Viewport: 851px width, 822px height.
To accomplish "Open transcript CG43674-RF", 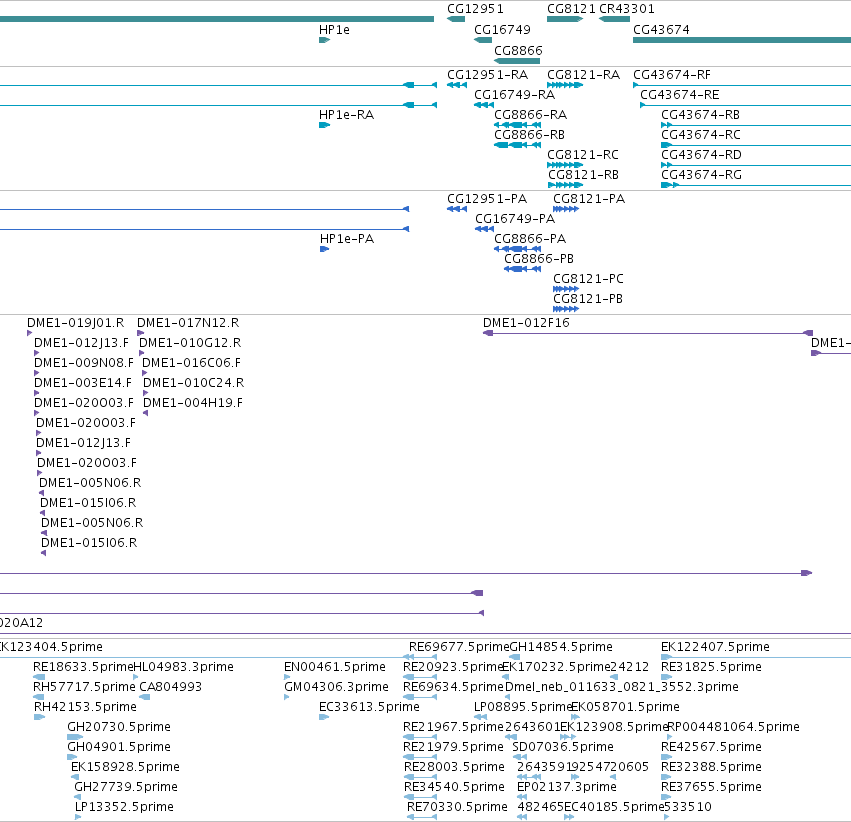I will [742, 85].
